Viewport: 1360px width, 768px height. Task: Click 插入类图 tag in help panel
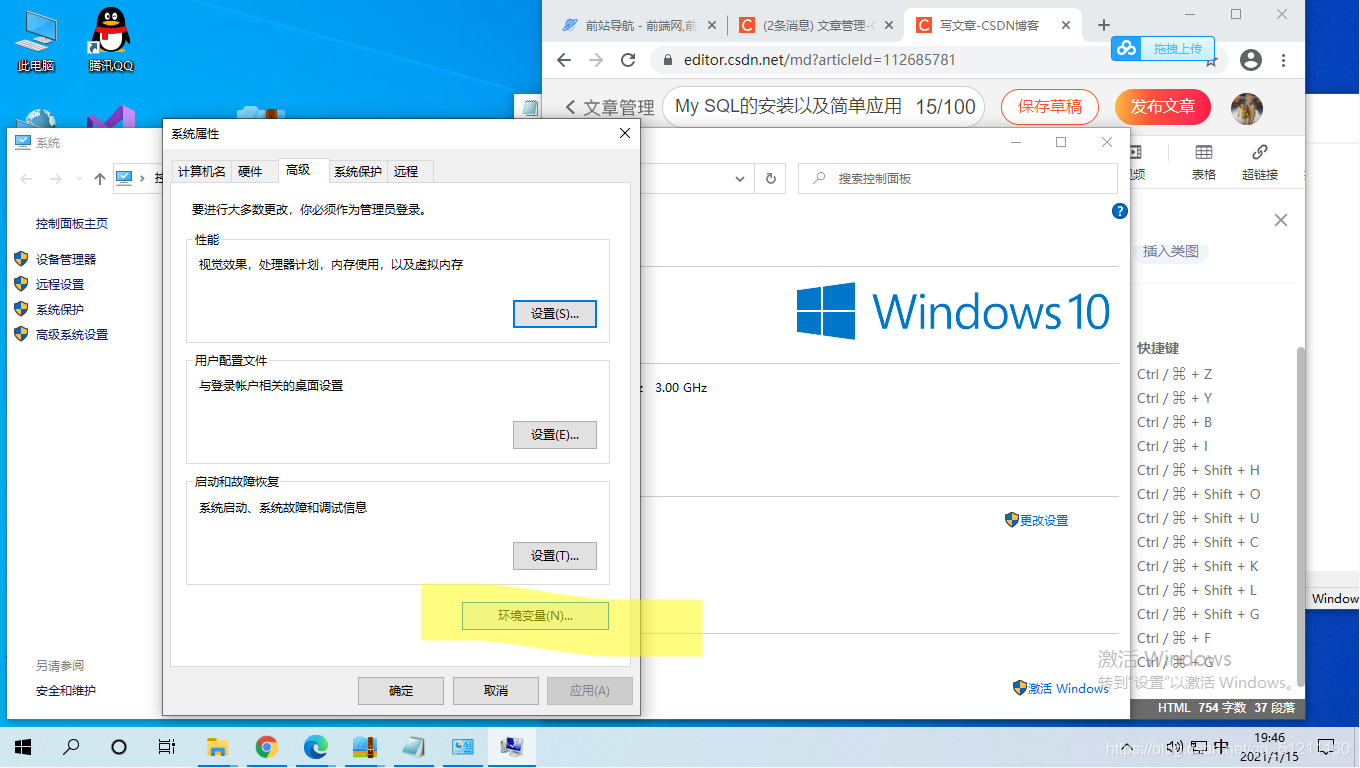(1171, 252)
